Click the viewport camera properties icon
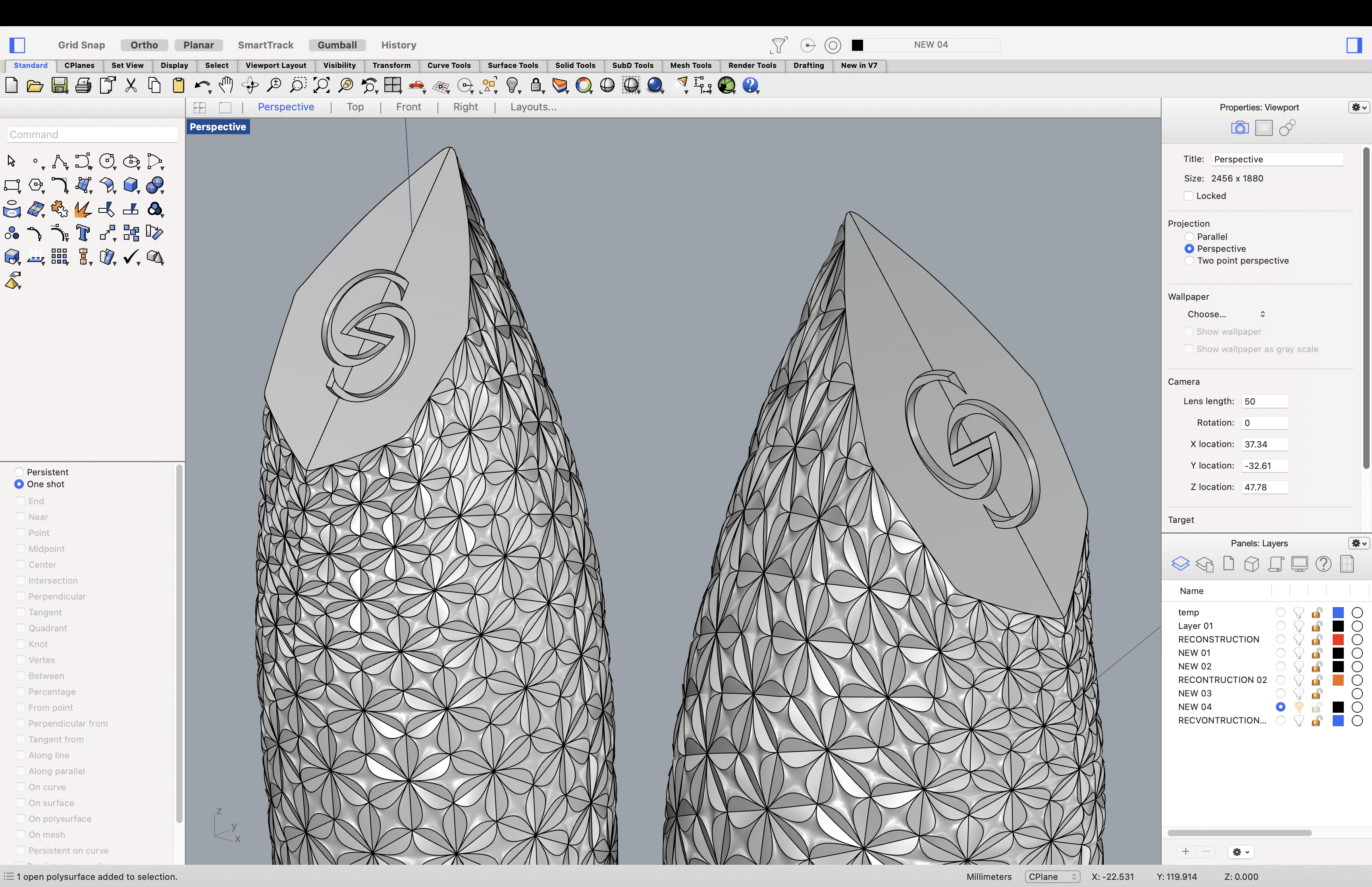Image resolution: width=1372 pixels, height=887 pixels. [x=1239, y=128]
